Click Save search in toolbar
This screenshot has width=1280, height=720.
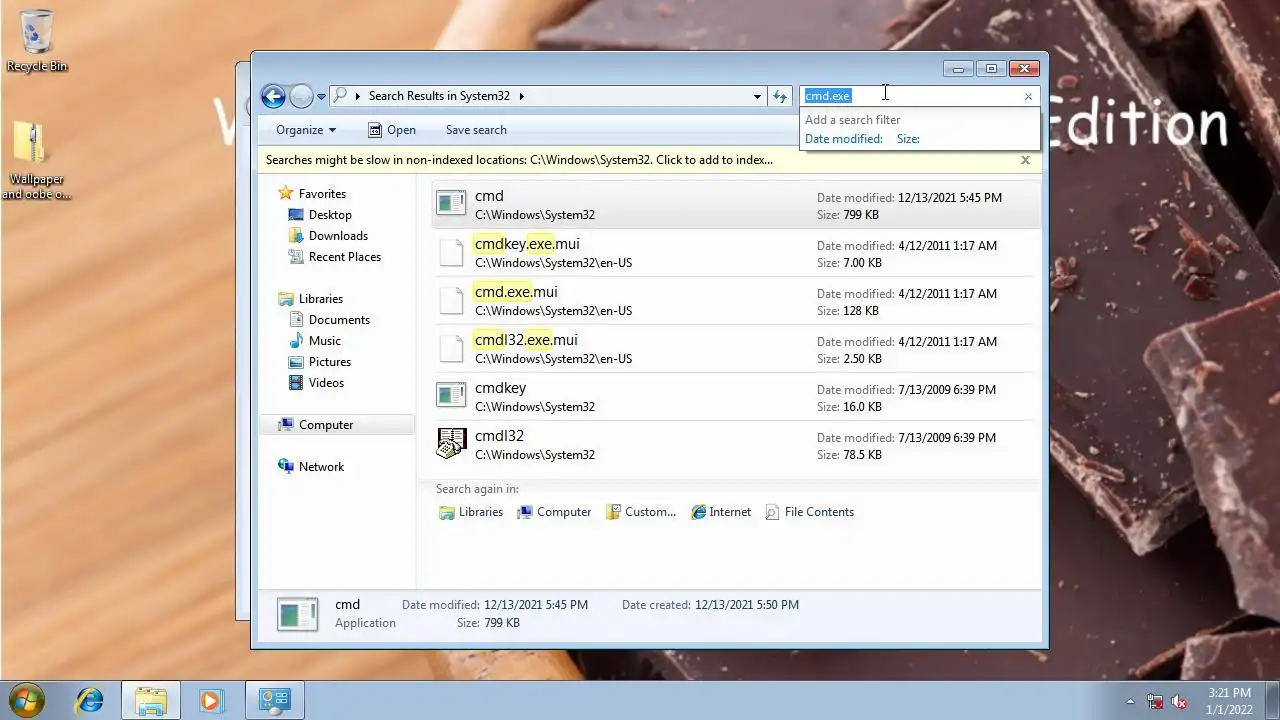476,130
